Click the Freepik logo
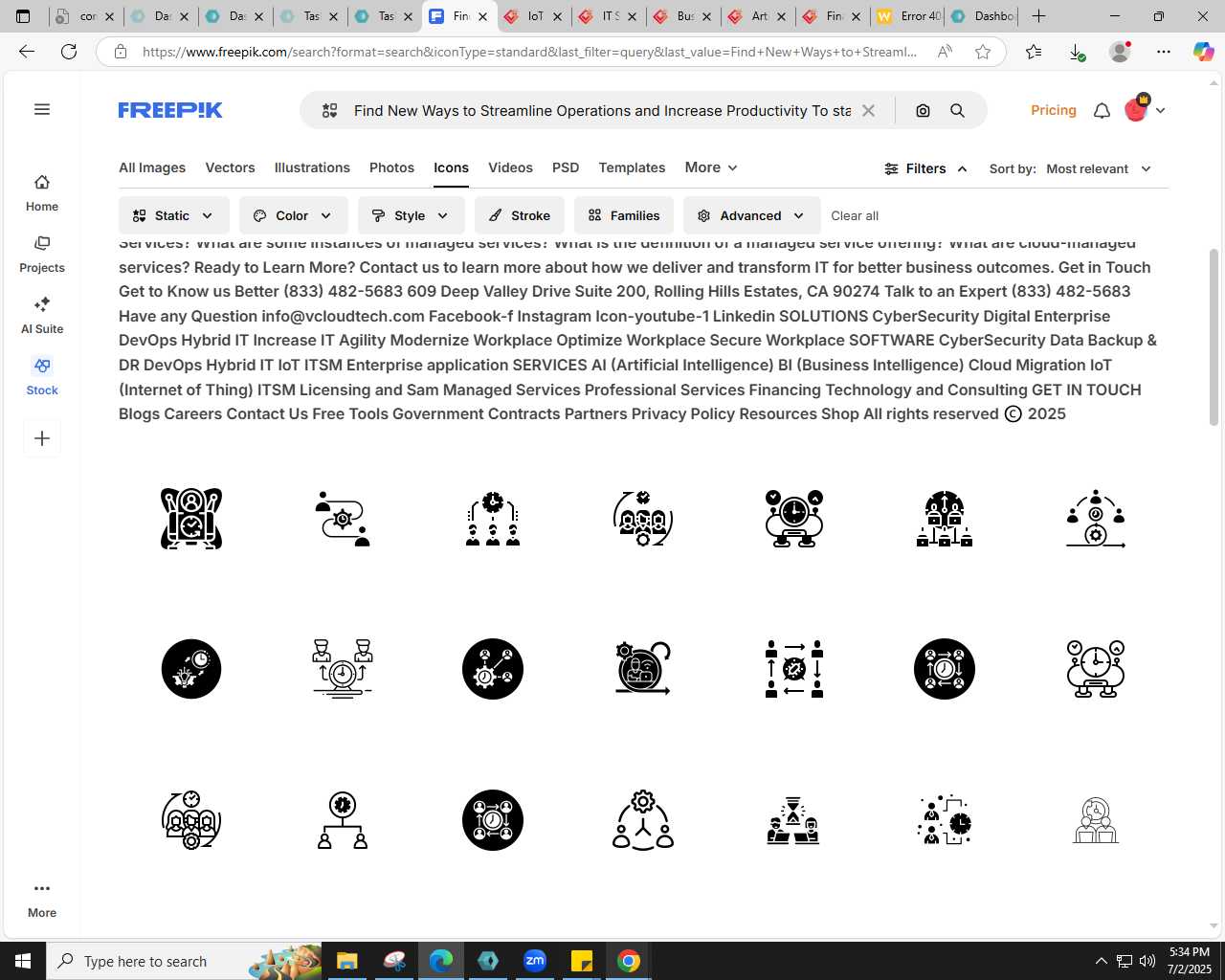Screen dimensions: 1225x980 coord(170,111)
